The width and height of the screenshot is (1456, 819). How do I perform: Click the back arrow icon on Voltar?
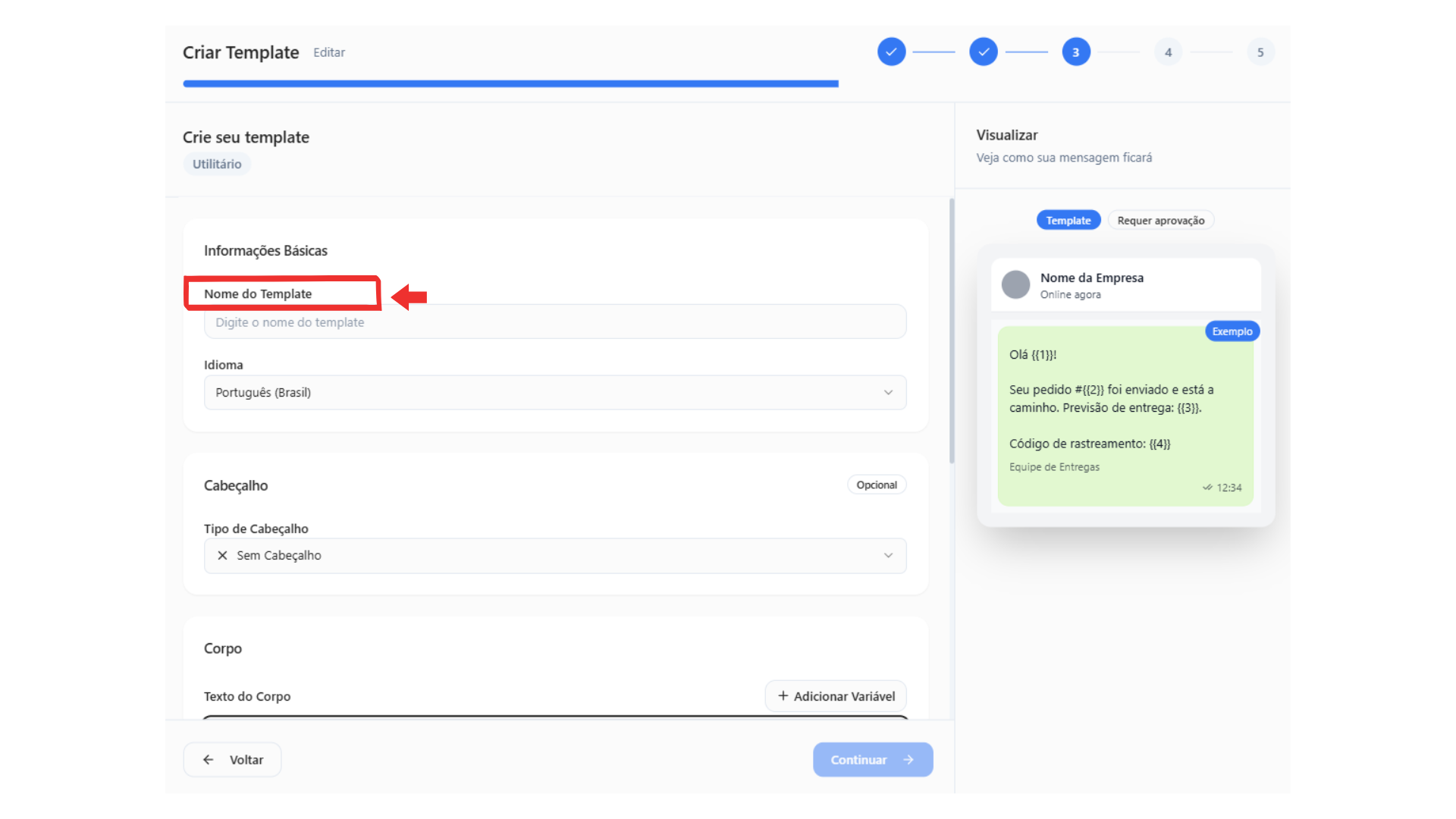209,759
